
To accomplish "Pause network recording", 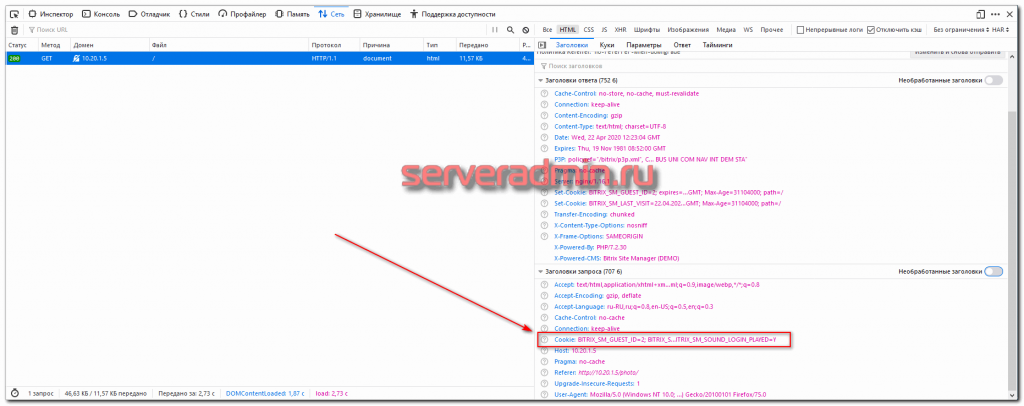I will coord(494,30).
